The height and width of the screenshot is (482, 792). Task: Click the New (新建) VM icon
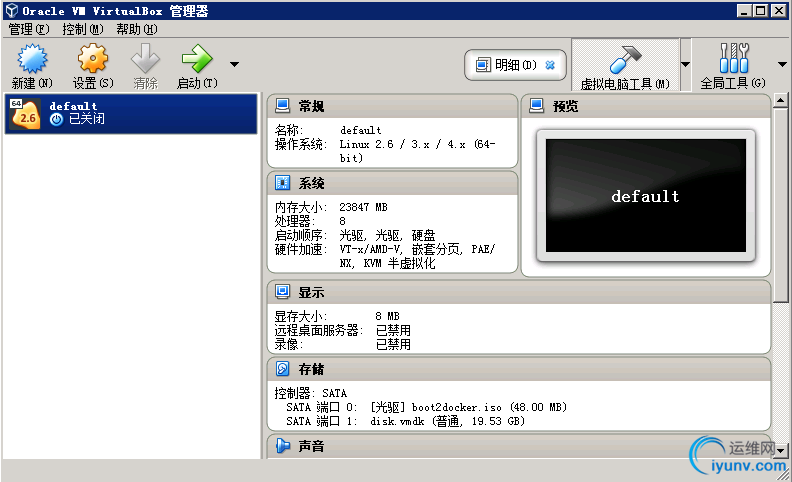[32, 59]
